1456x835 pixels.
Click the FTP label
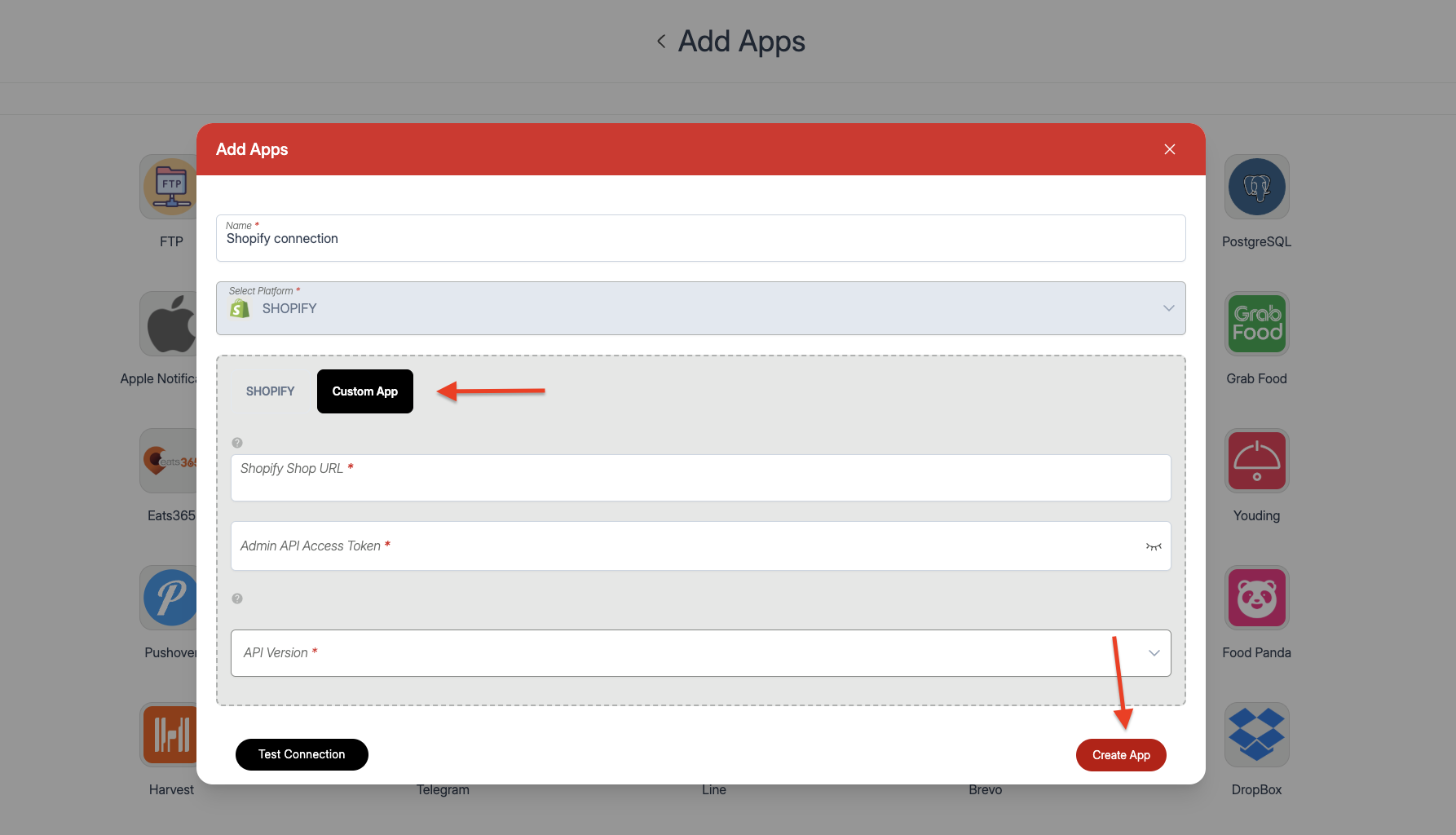pos(171,242)
